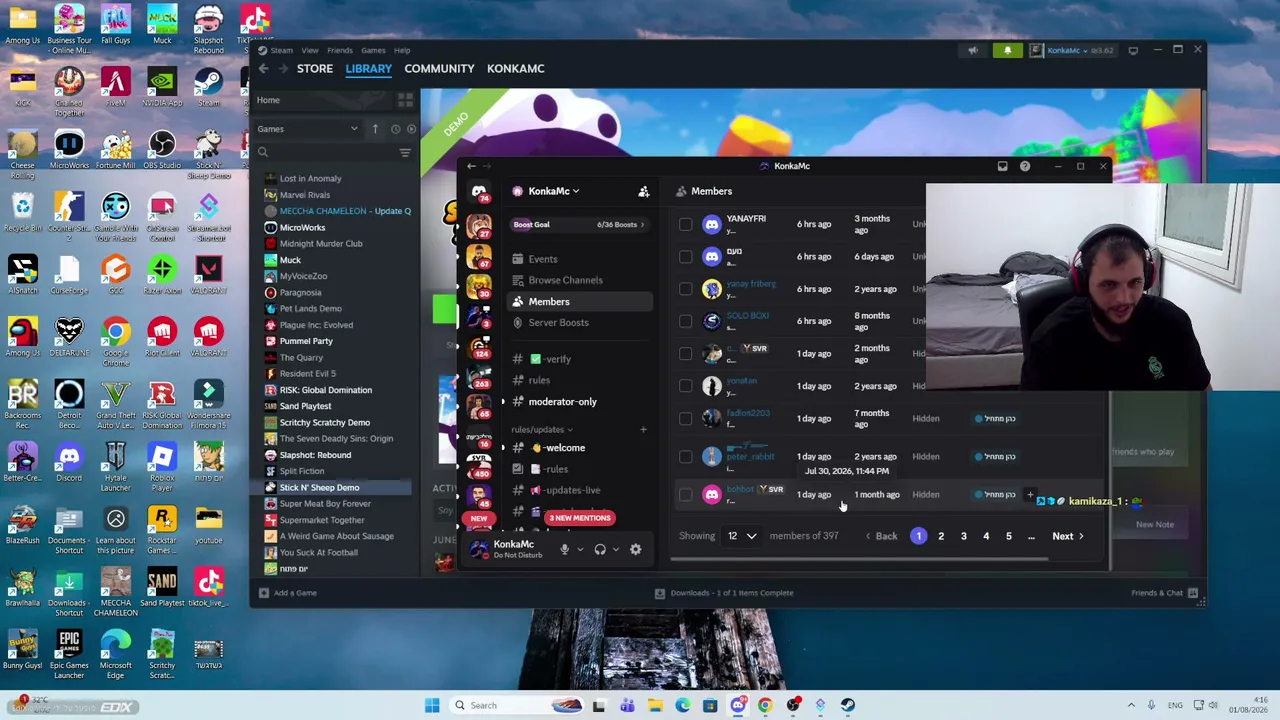This screenshot has height=720, width=1280.
Task: Open headphone output options arrow
Action: pos(616,549)
